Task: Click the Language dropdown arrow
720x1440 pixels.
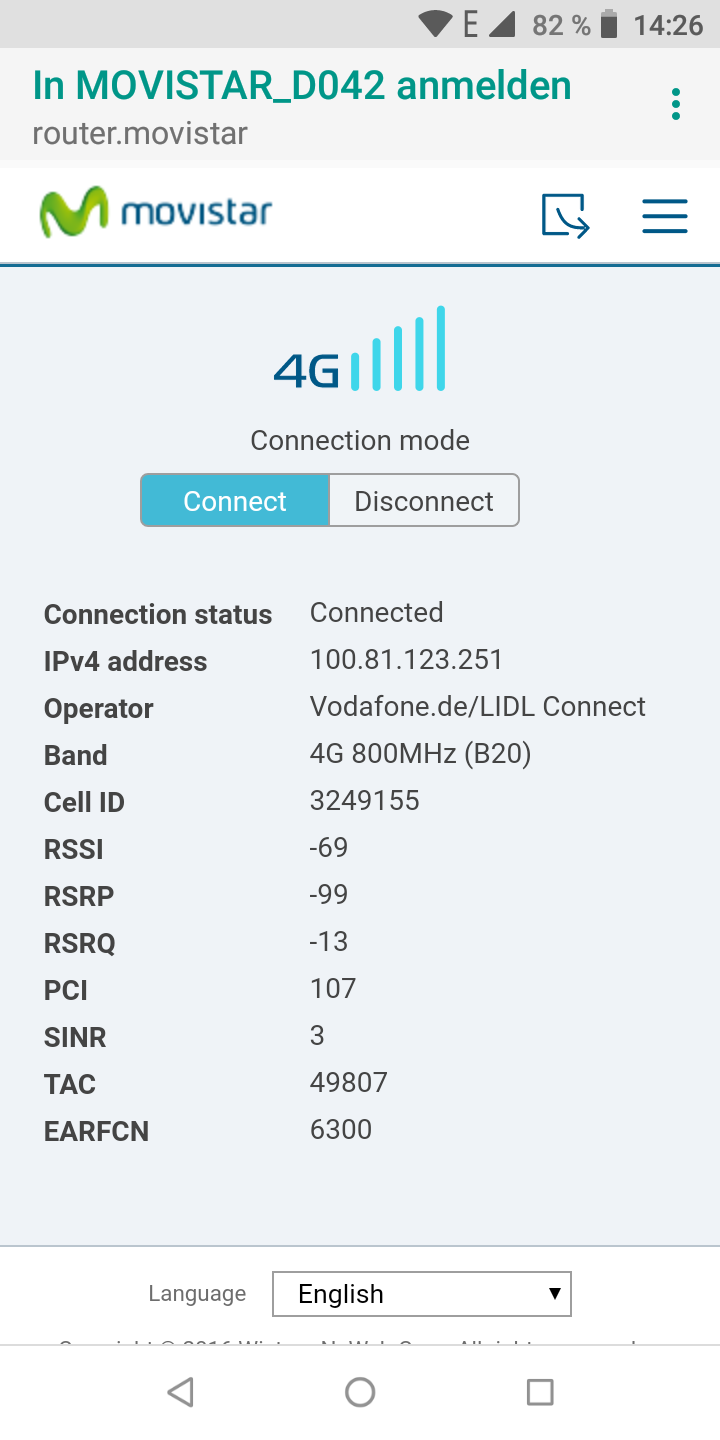Action: (x=554, y=1293)
